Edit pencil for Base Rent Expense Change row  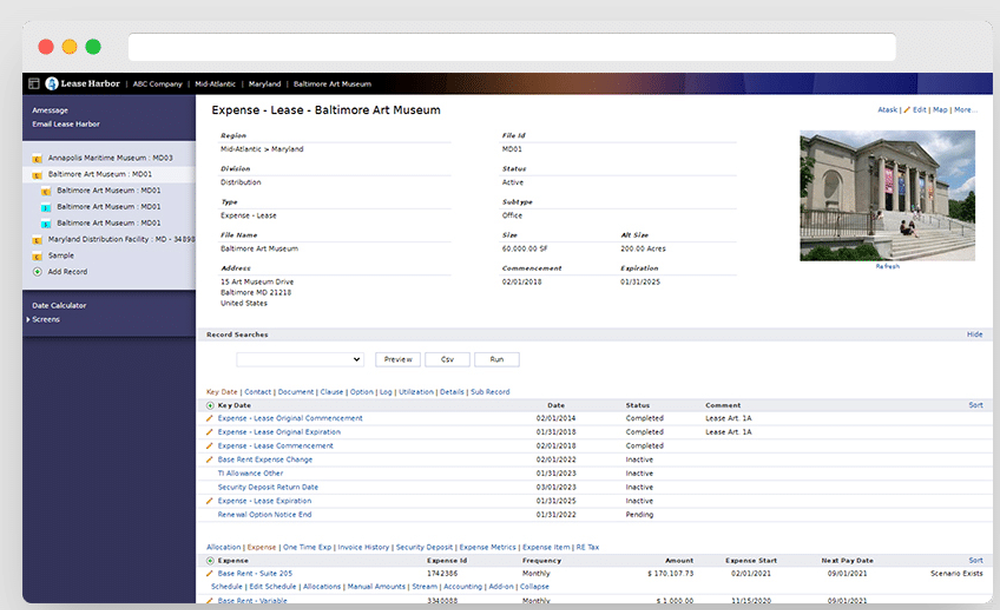coord(209,459)
